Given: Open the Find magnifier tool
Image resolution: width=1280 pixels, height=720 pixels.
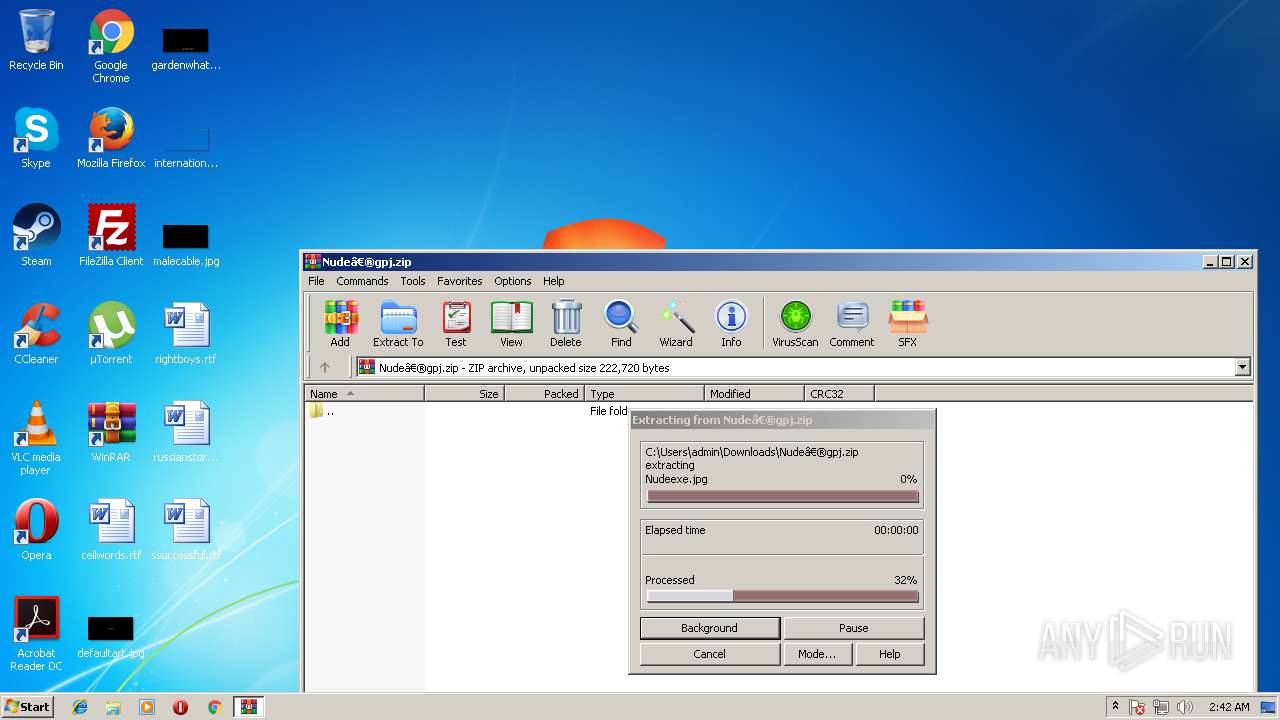Looking at the screenshot, I should [621, 324].
